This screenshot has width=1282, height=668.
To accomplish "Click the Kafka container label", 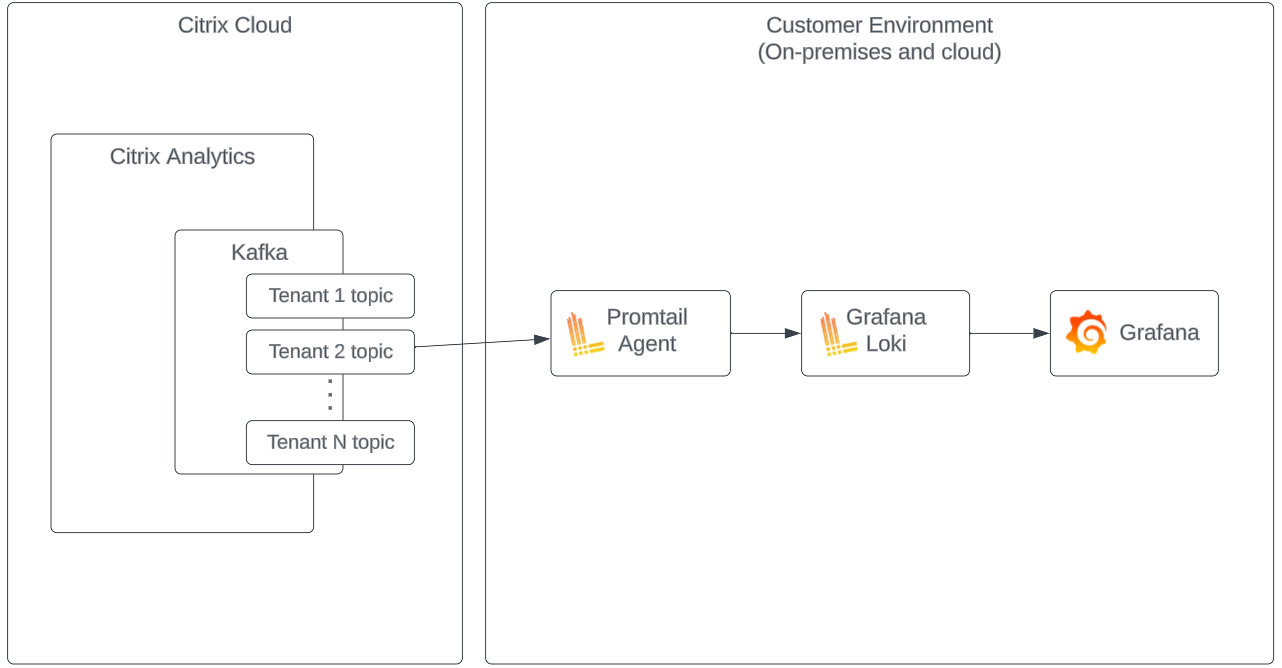I will click(x=259, y=252).
